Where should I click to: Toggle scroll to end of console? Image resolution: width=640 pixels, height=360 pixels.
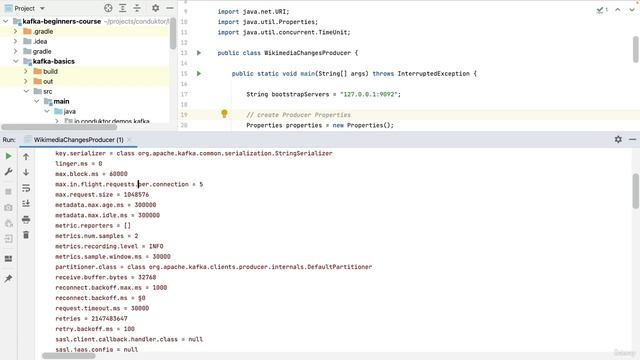[x=26, y=203]
